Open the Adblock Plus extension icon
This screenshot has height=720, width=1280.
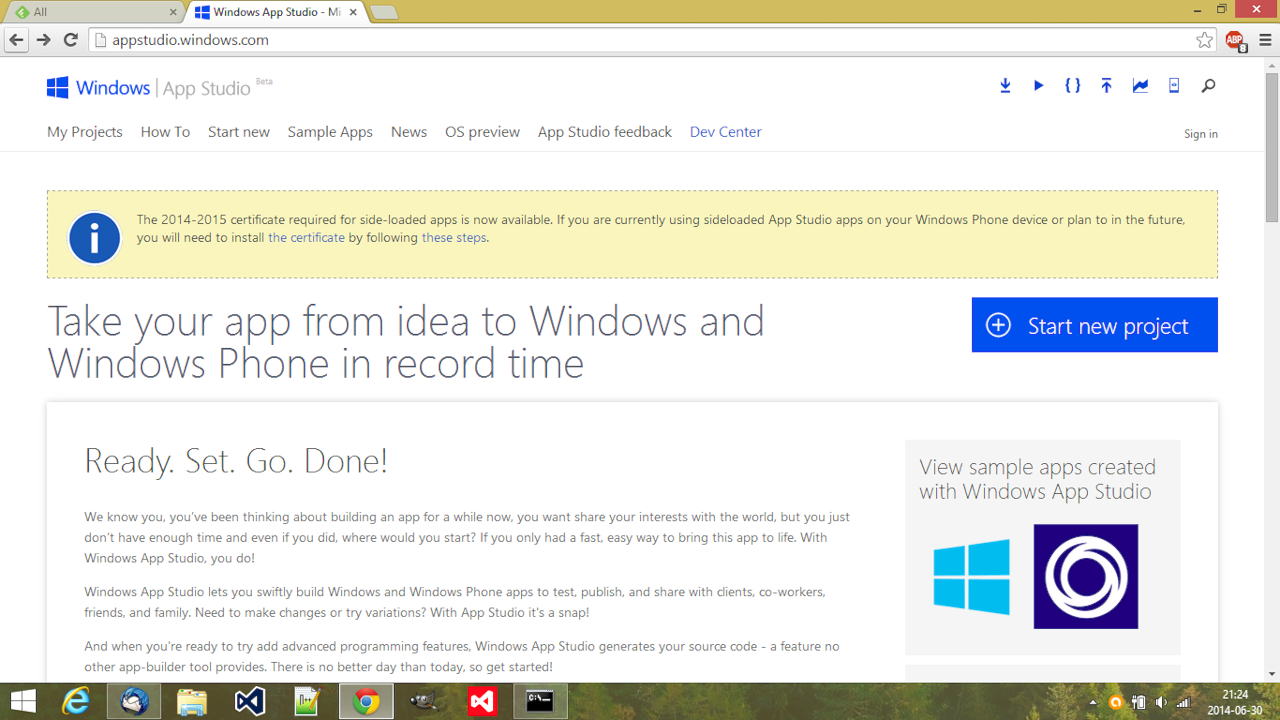pyautogui.click(x=1235, y=40)
